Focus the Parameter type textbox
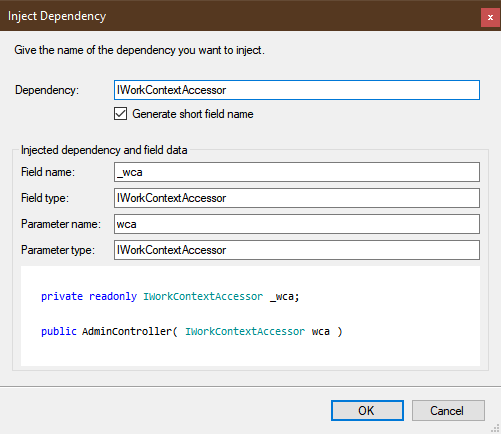The width and height of the screenshot is (501, 434). point(297,250)
